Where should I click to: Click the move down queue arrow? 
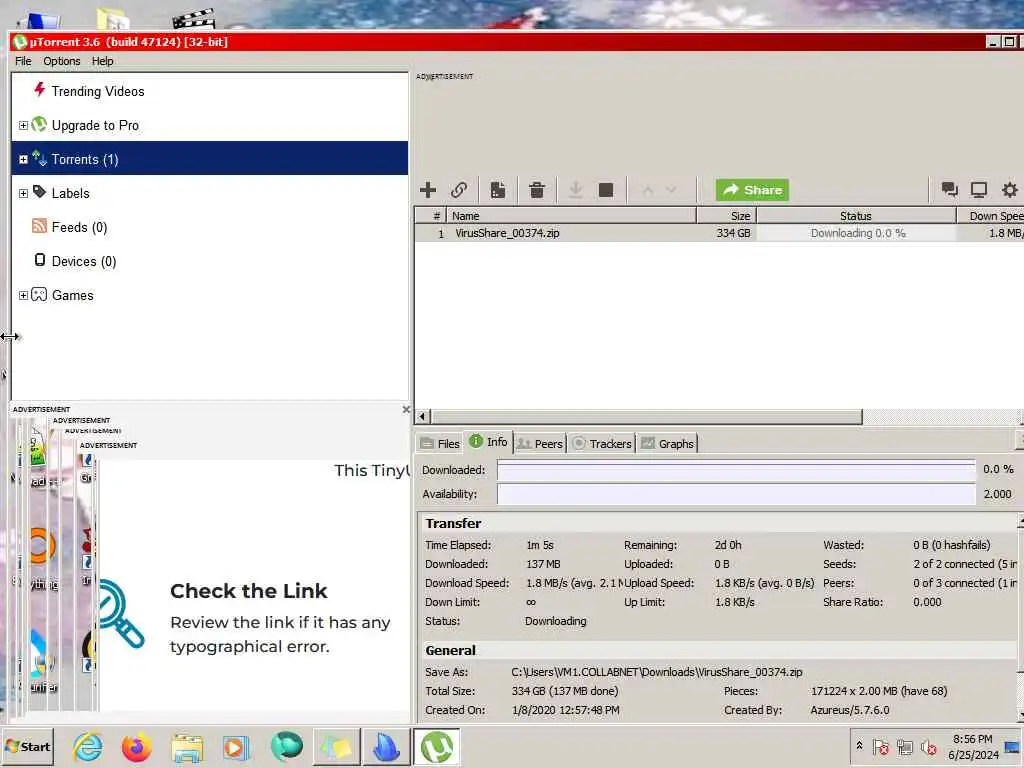click(671, 190)
